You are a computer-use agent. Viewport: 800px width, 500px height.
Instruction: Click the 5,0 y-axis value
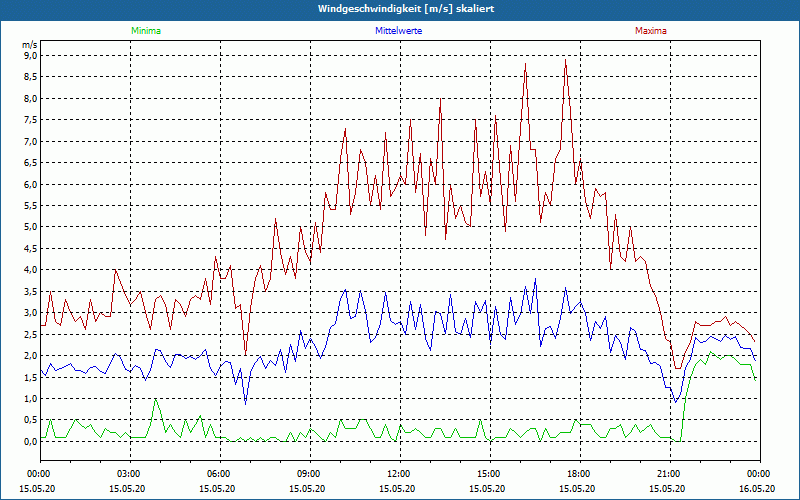point(32,227)
